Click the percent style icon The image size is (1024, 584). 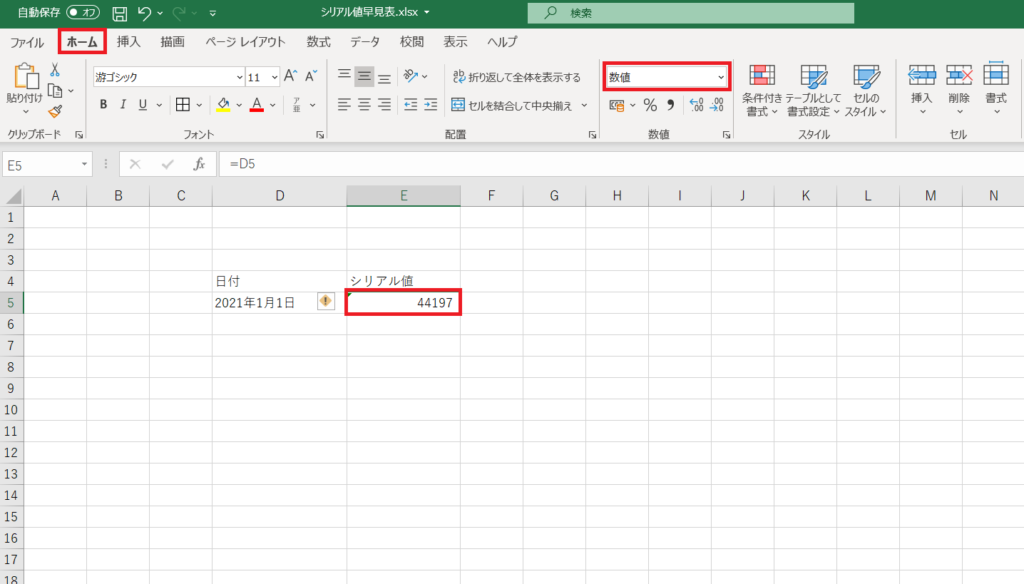pyautogui.click(x=650, y=105)
